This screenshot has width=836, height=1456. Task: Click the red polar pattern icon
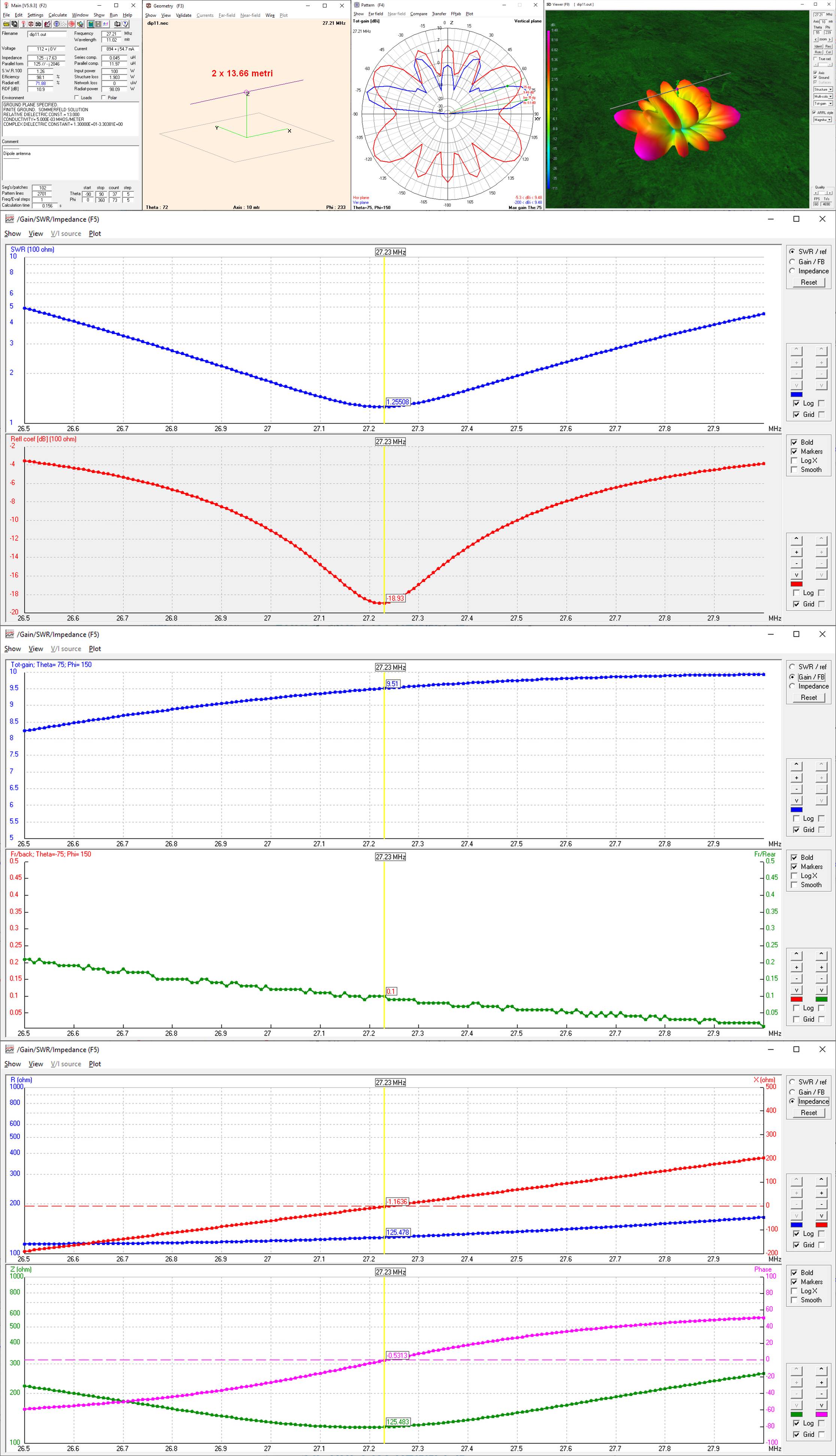72,24
